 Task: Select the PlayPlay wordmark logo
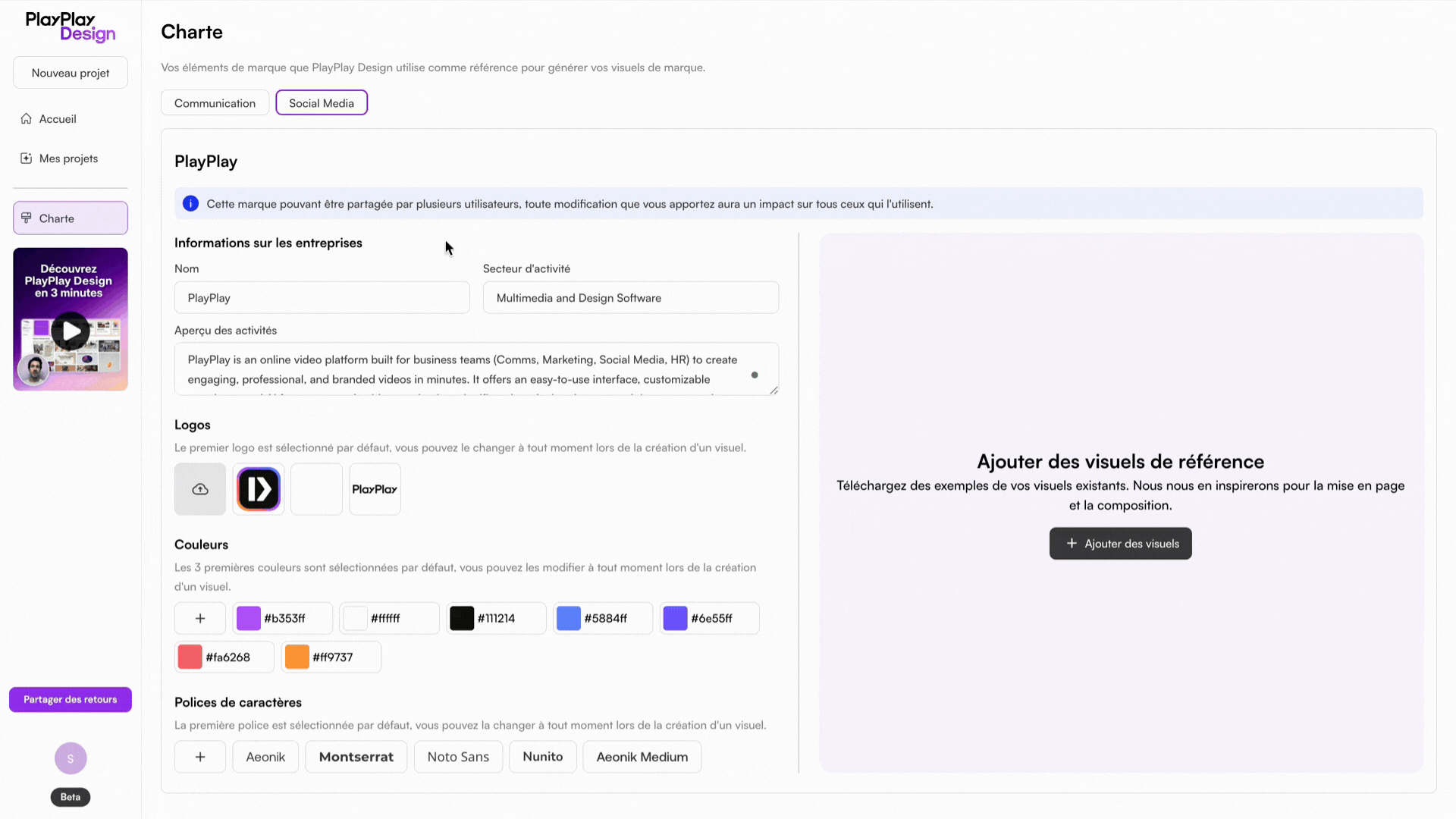pos(375,489)
